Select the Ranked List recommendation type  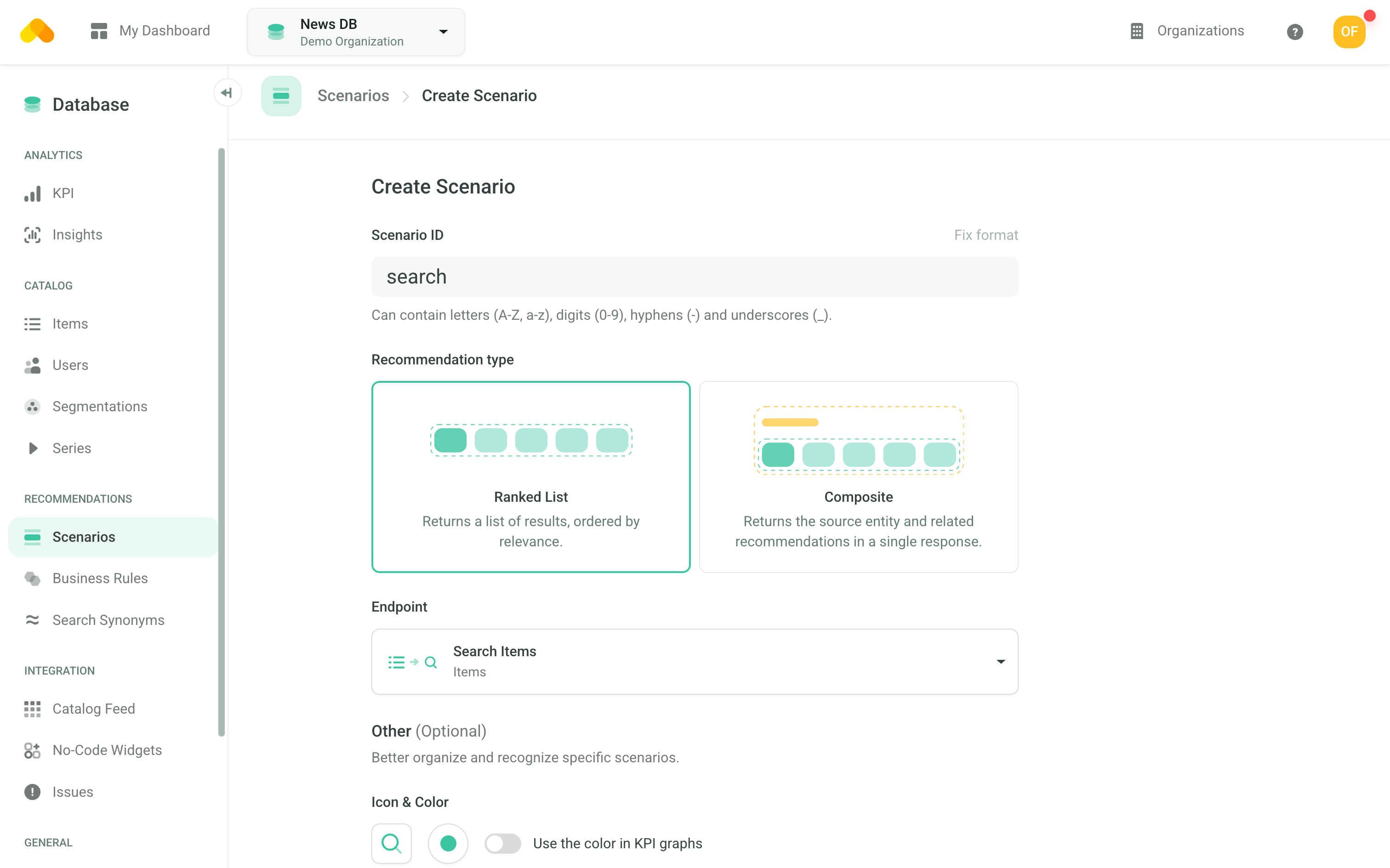pos(530,477)
